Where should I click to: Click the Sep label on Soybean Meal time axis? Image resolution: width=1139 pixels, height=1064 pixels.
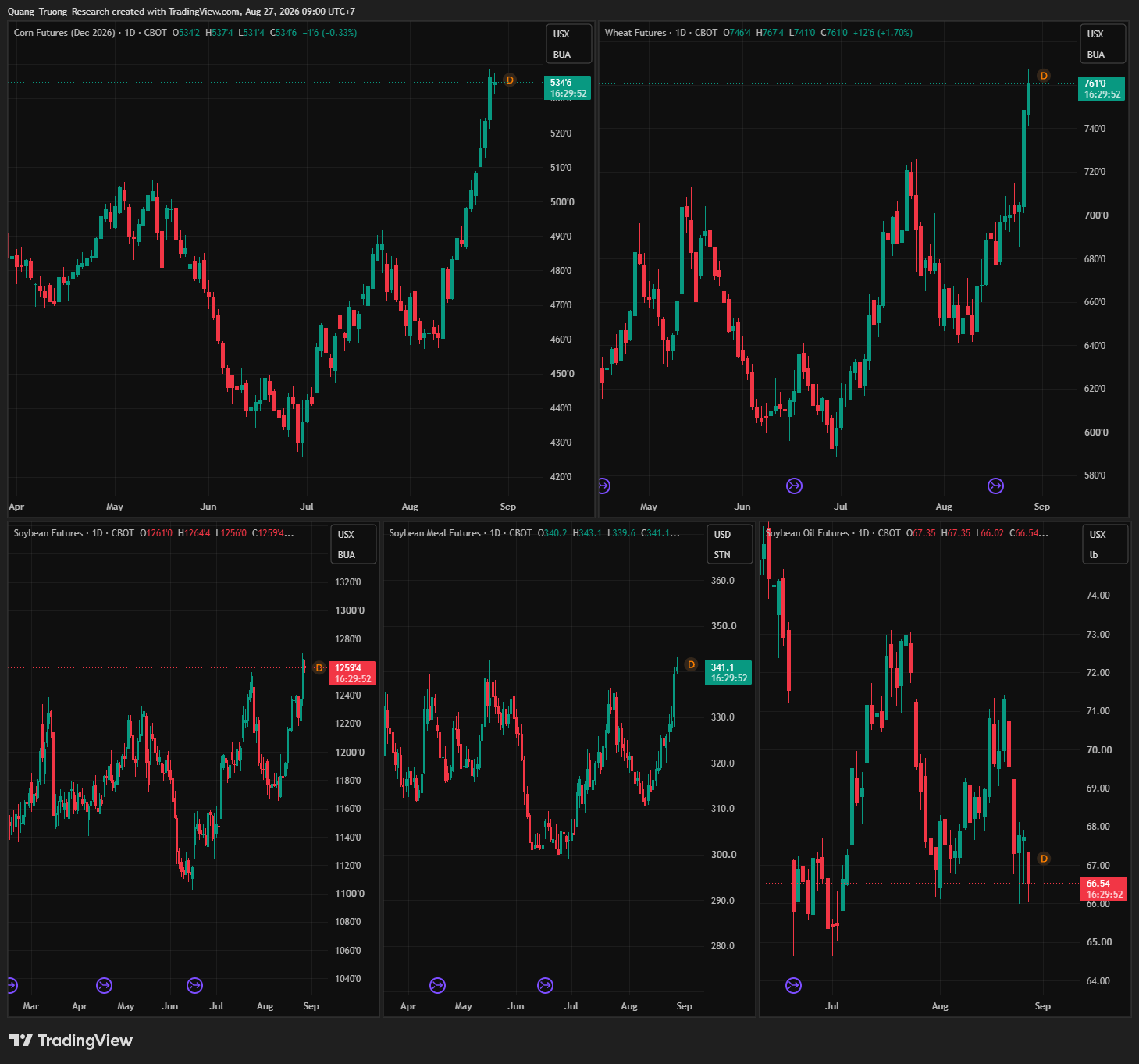pyautogui.click(x=685, y=1006)
